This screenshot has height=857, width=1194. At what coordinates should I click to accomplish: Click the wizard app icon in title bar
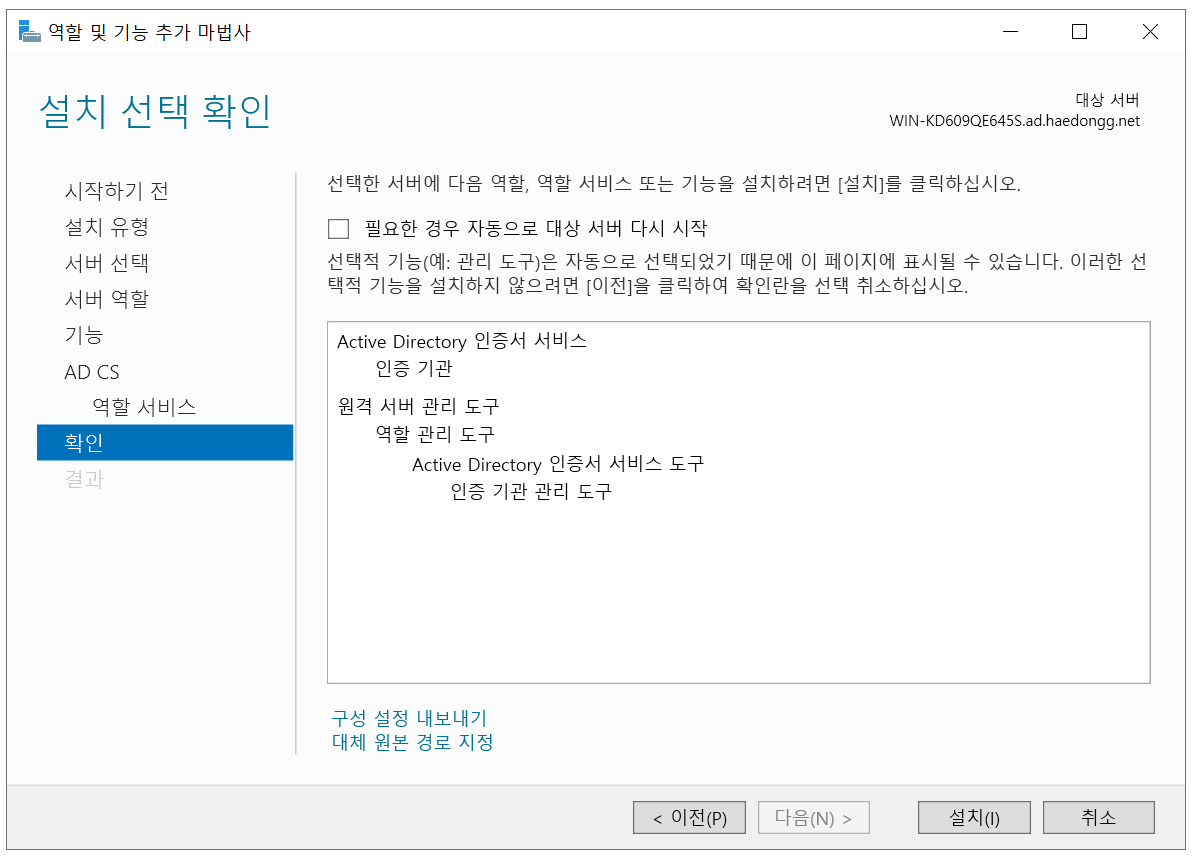pyautogui.click(x=29, y=31)
